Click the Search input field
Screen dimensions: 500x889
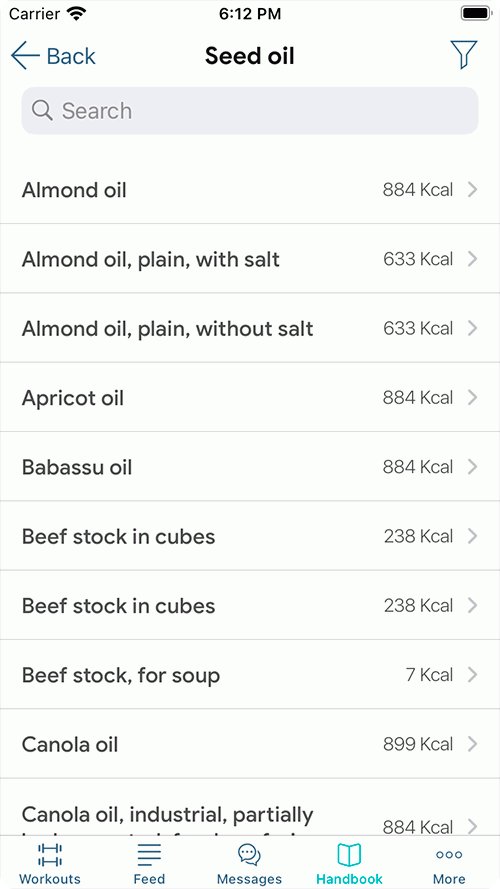250,111
